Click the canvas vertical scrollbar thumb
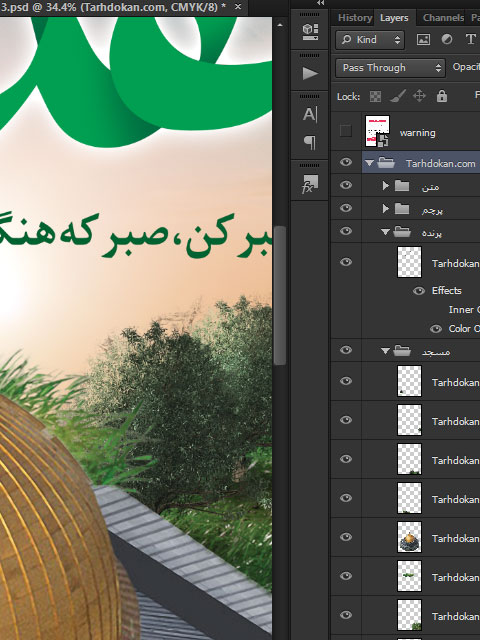Screen dimensions: 480x640 pos(280,295)
